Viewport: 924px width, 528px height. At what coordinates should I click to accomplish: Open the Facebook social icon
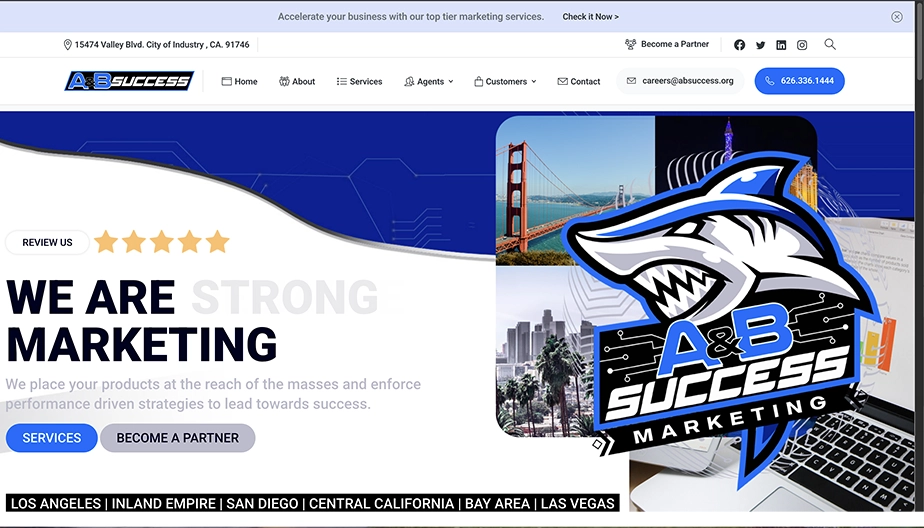[x=739, y=45]
